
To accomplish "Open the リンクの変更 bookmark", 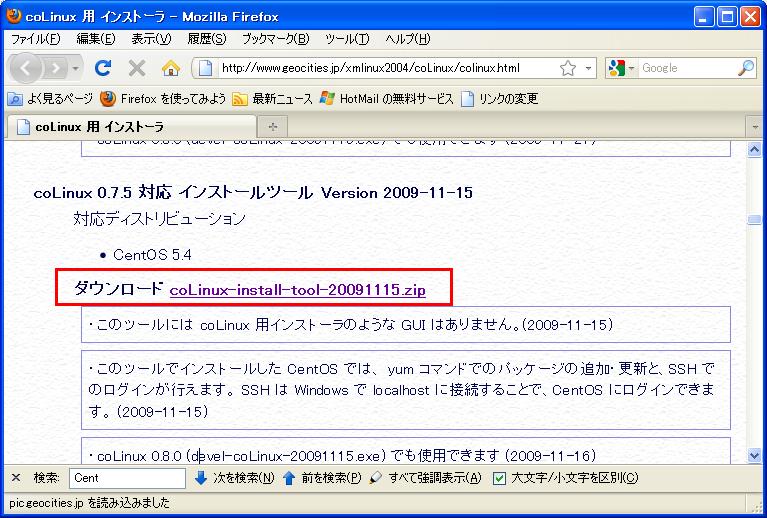I will click(499, 99).
